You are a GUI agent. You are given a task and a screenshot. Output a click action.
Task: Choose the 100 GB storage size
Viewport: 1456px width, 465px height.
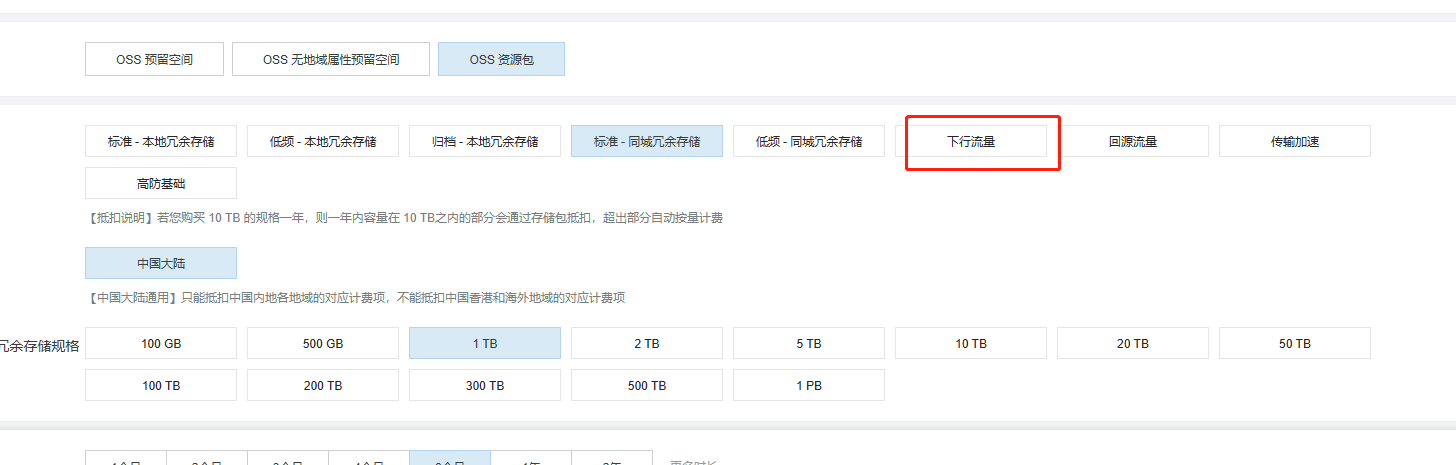(161, 343)
